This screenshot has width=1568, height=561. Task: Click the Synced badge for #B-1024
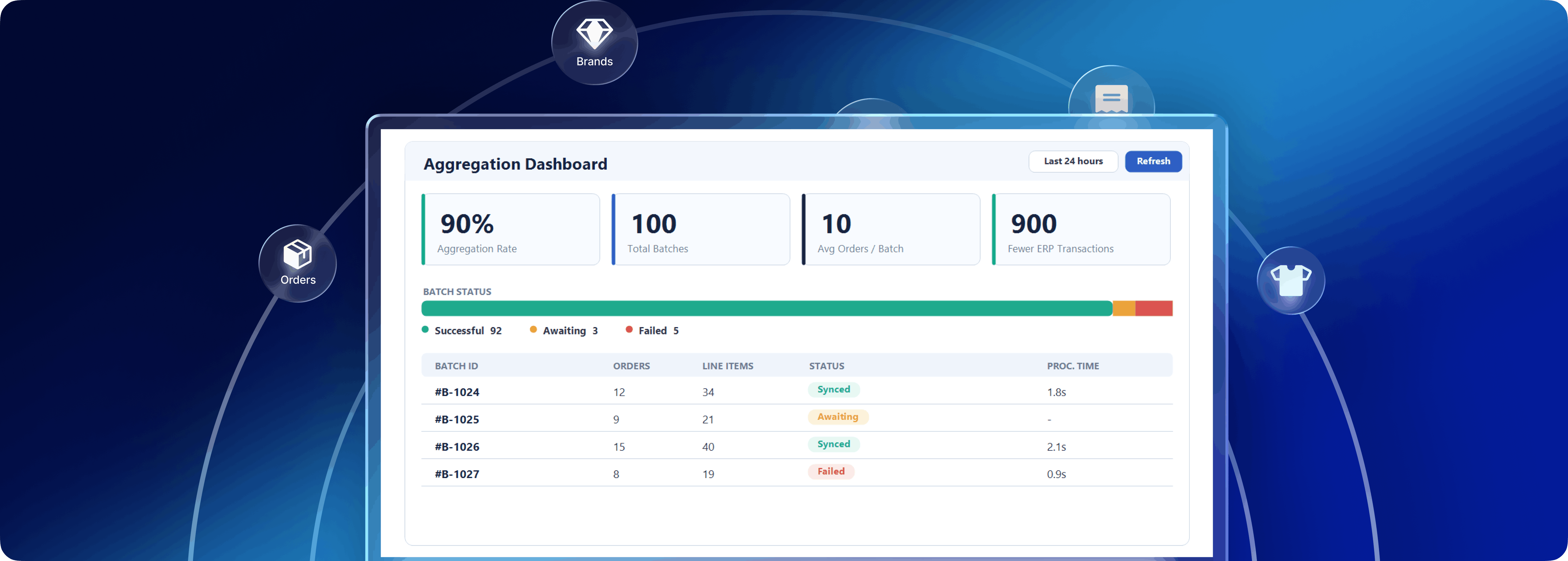pos(834,390)
